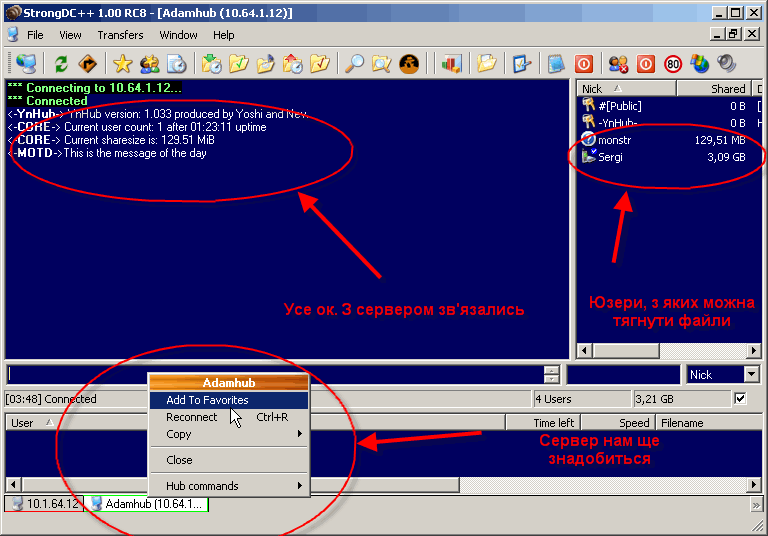Open Upload Queue folder with blue arrow
Image resolution: width=768 pixels, height=536 pixels.
point(265,64)
